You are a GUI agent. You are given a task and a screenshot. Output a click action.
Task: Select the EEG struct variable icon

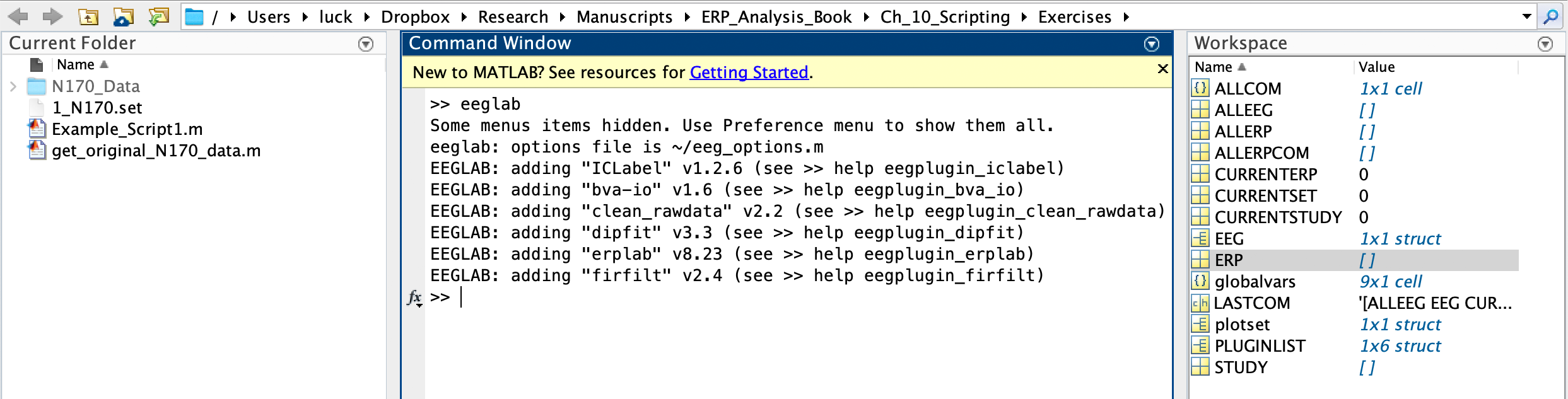(1200, 239)
